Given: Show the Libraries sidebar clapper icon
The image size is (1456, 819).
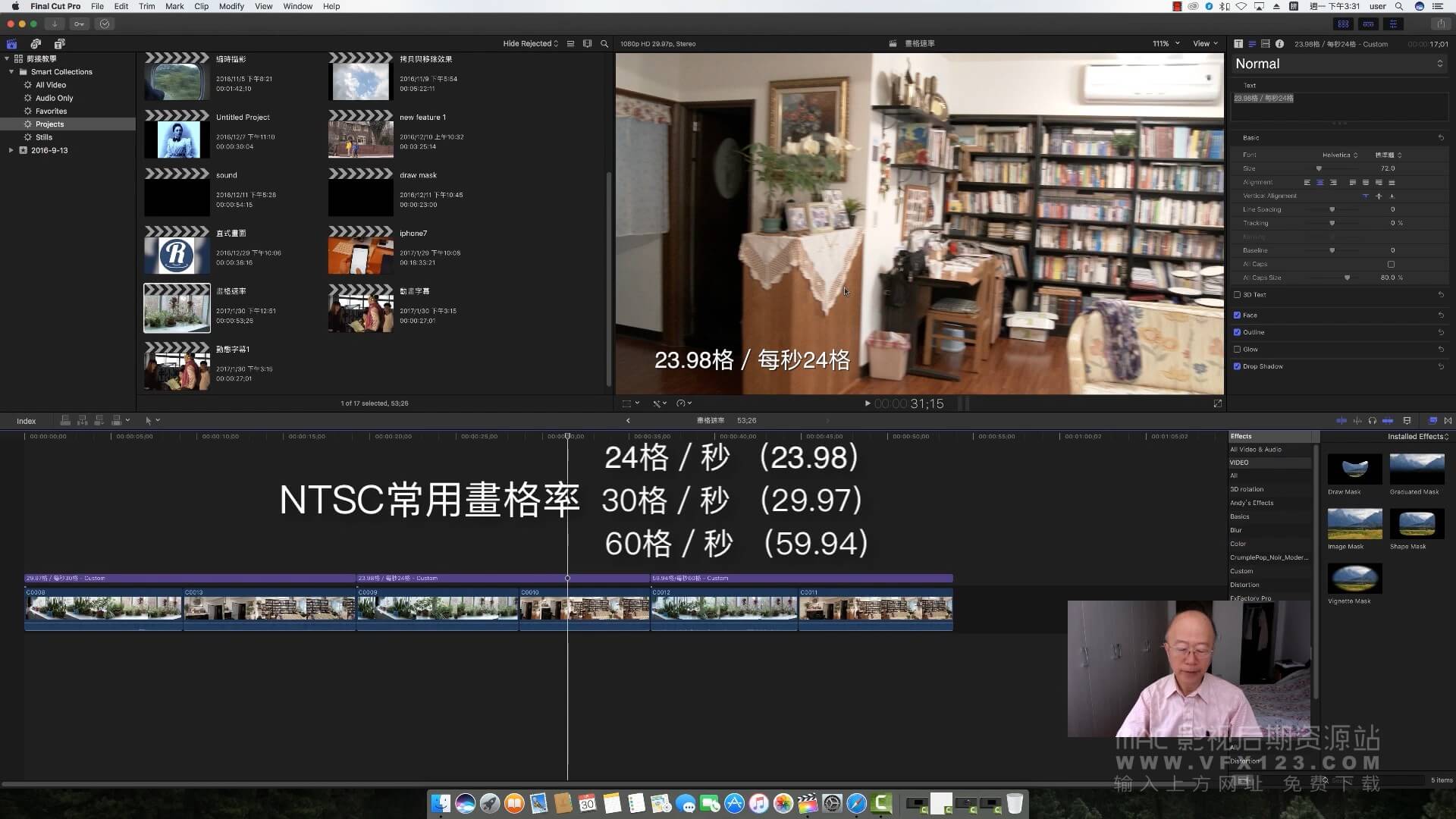Looking at the screenshot, I should (x=11, y=44).
